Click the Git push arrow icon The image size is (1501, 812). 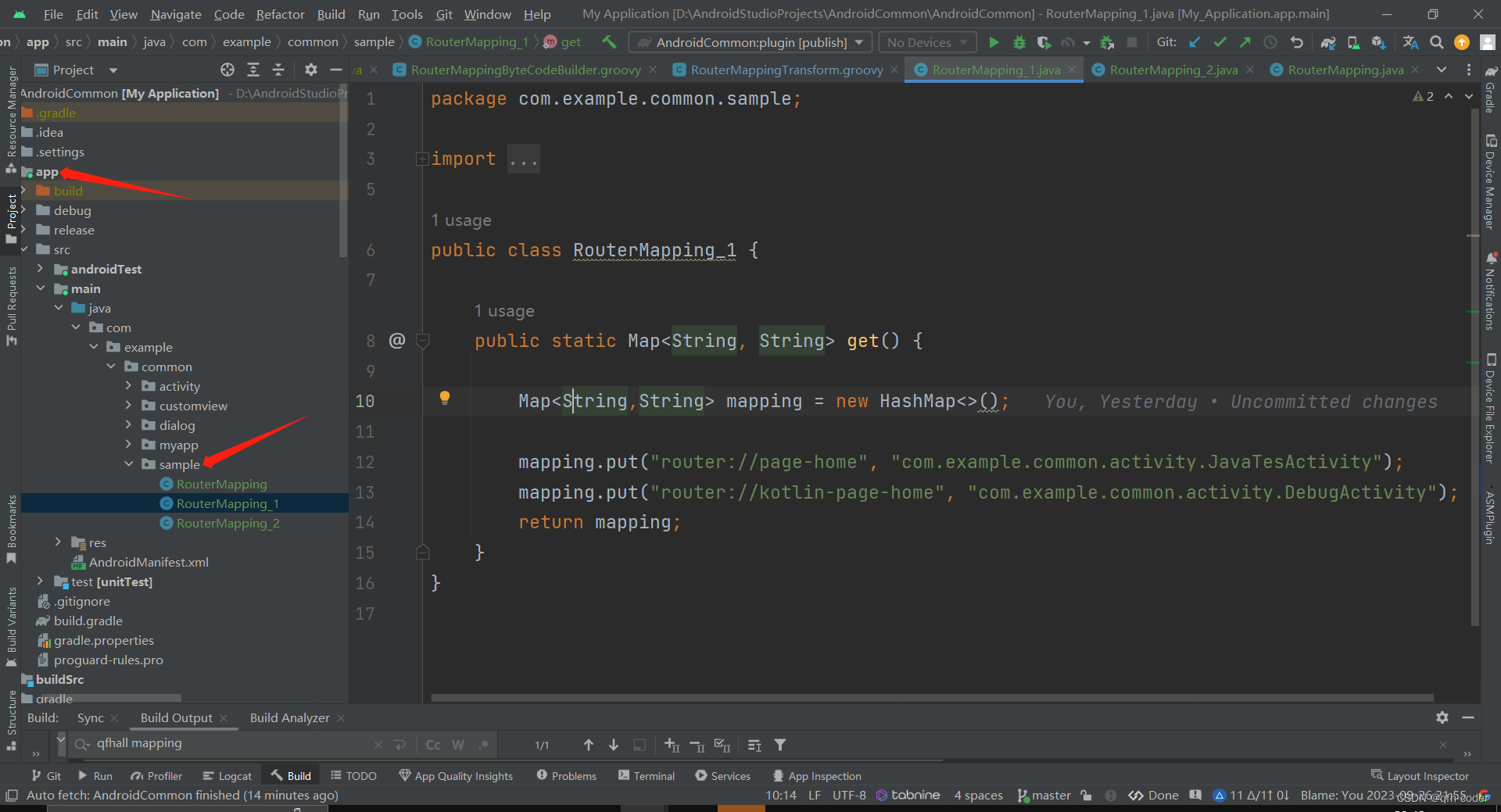1245,42
